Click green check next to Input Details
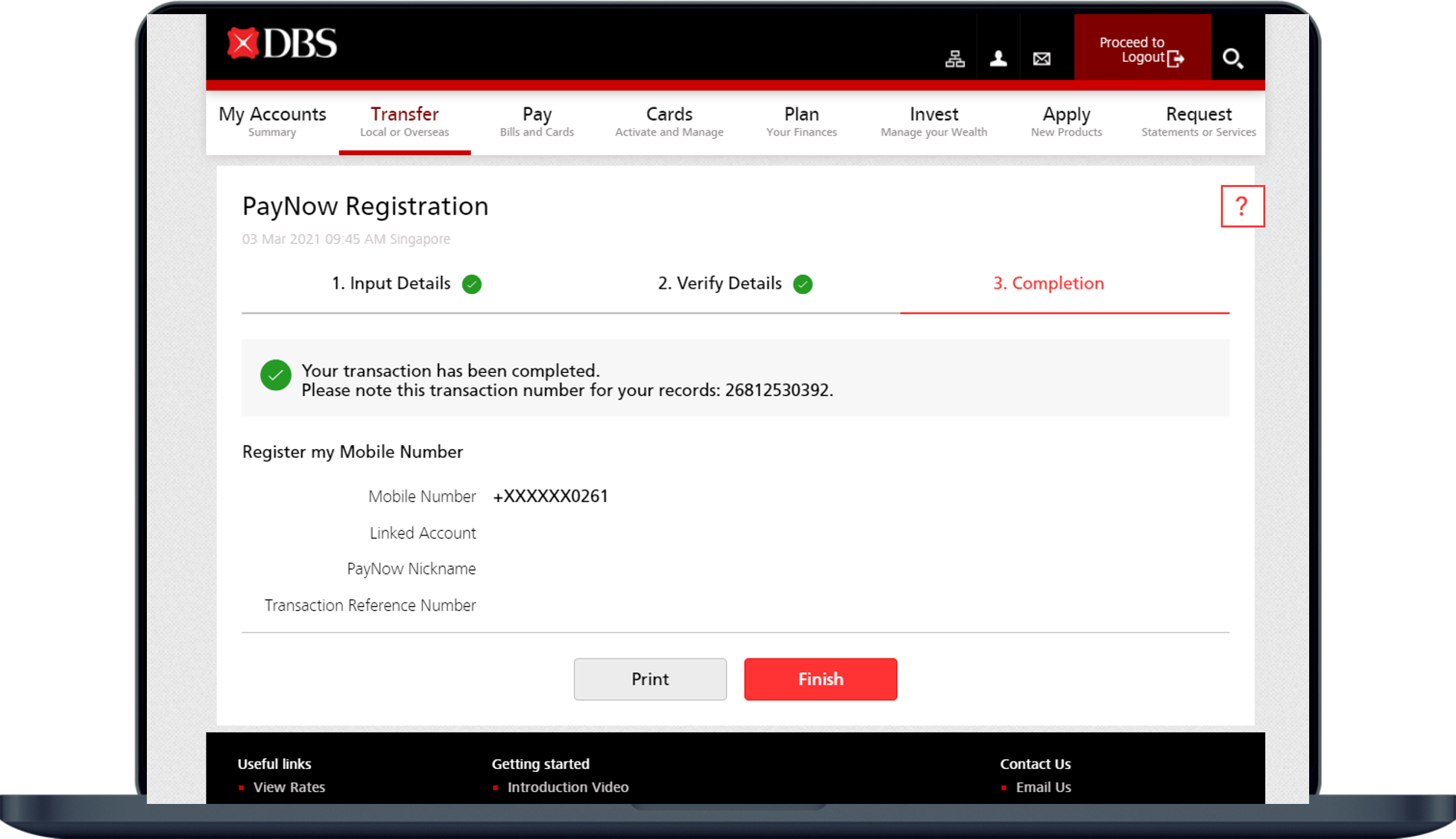The image size is (1456, 839). click(472, 284)
